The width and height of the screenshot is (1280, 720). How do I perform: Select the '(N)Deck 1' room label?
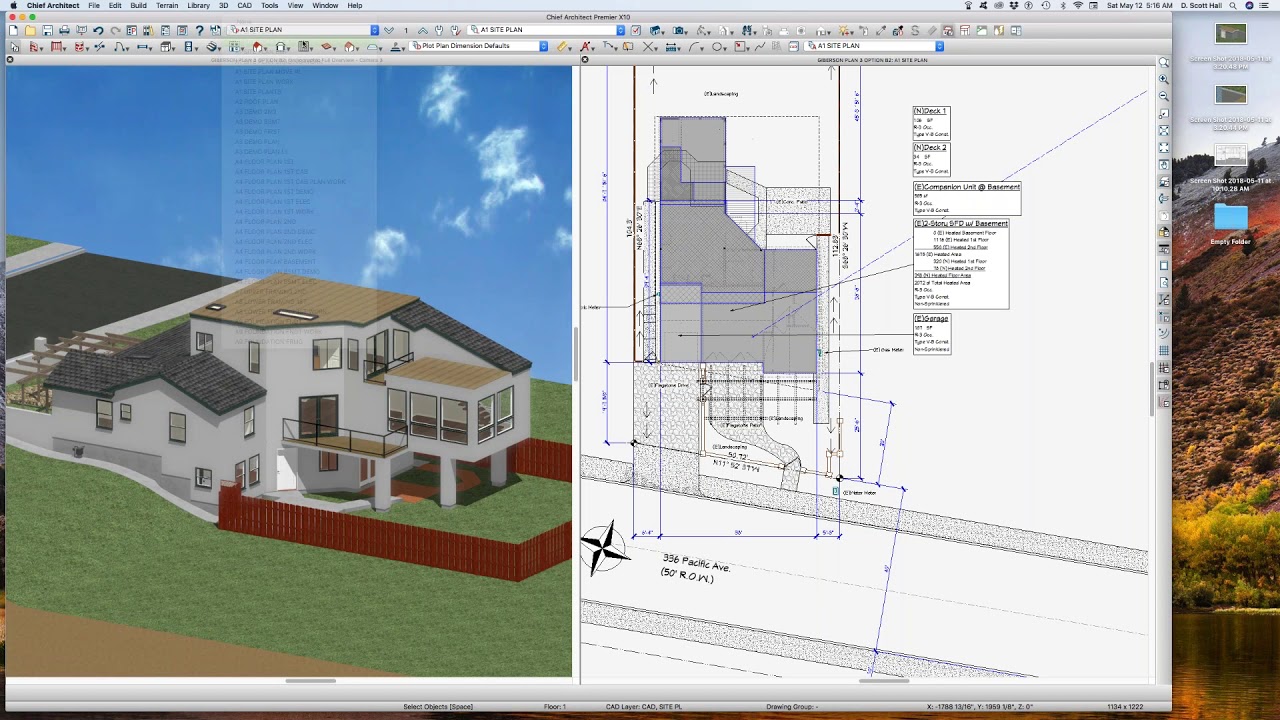tap(930, 111)
